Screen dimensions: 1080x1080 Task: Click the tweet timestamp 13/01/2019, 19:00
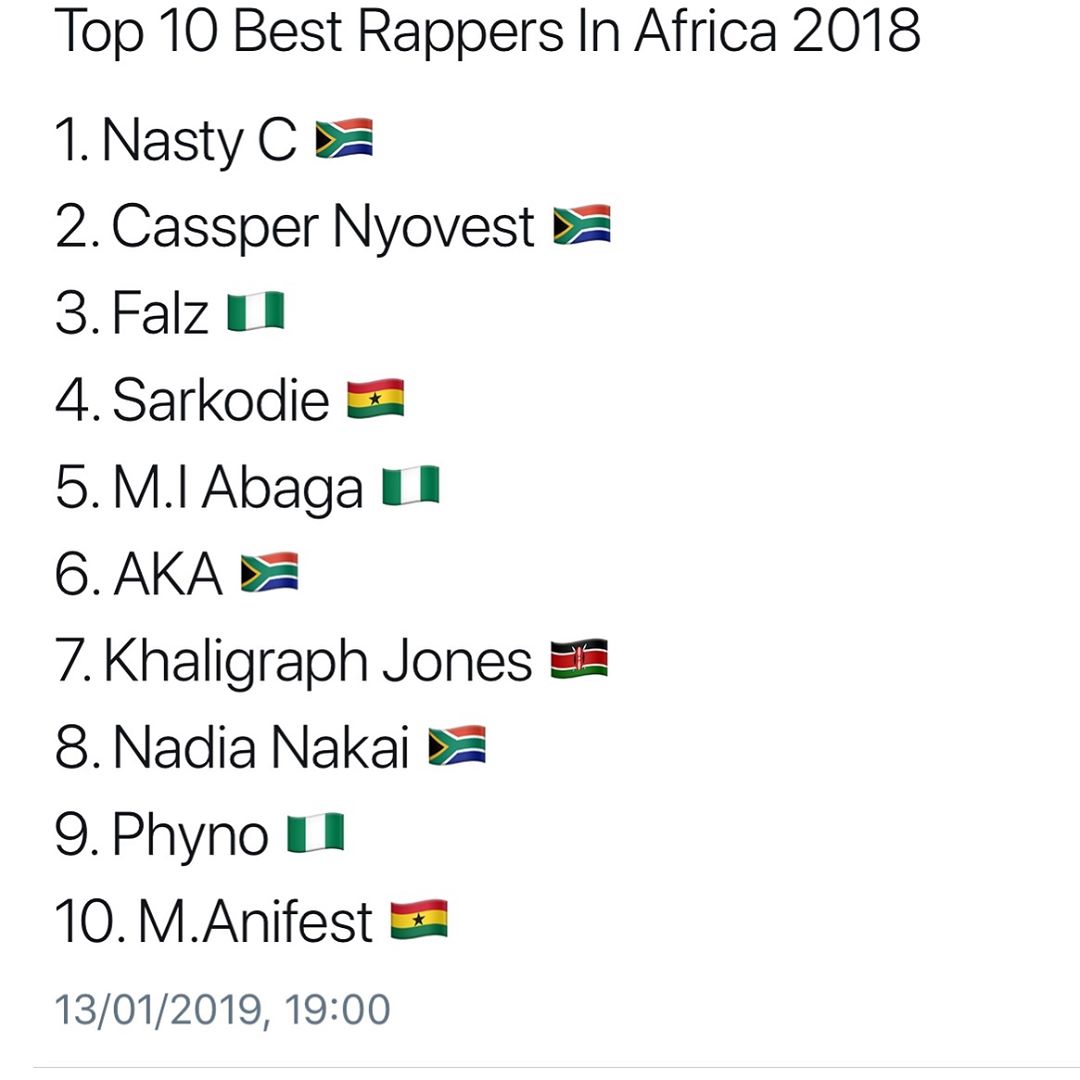tap(222, 1010)
